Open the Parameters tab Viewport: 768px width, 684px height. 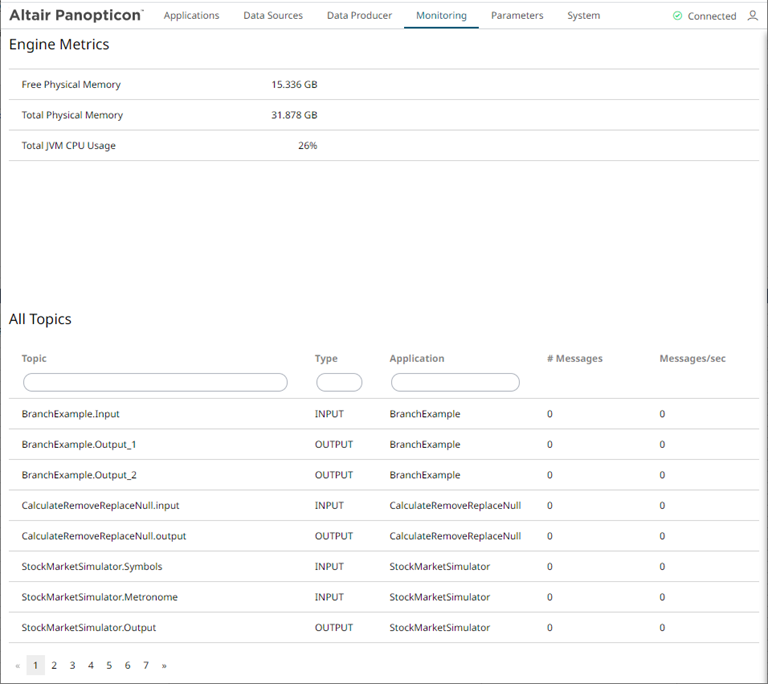517,16
